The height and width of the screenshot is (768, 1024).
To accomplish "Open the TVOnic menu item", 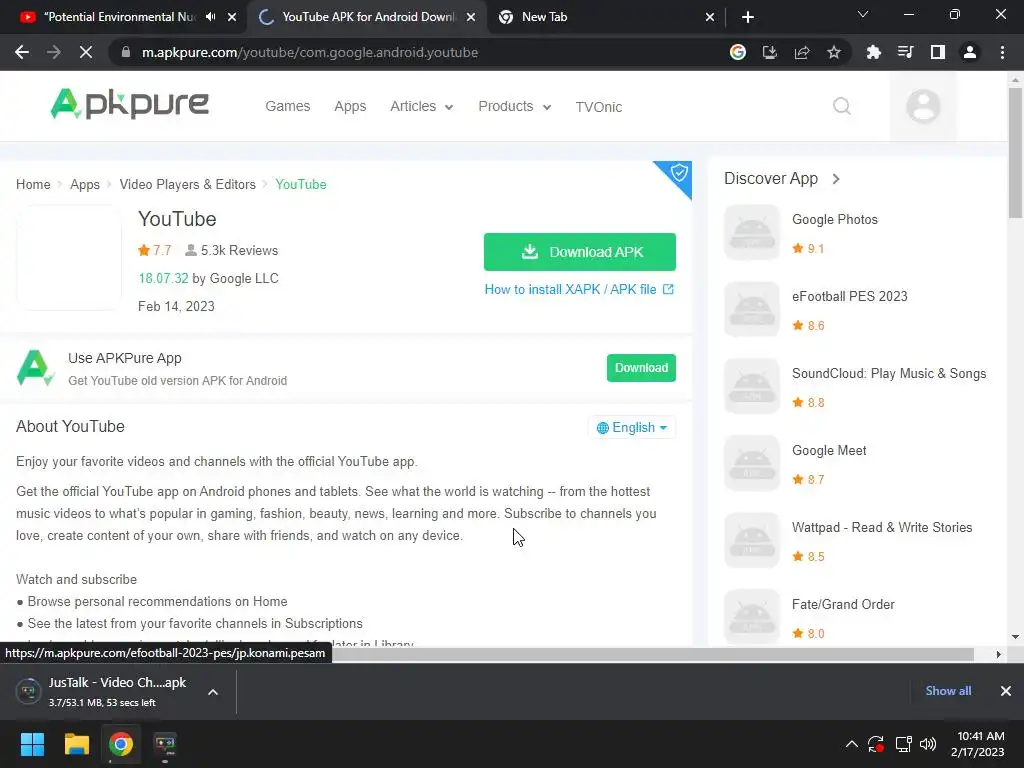I will coord(598,107).
